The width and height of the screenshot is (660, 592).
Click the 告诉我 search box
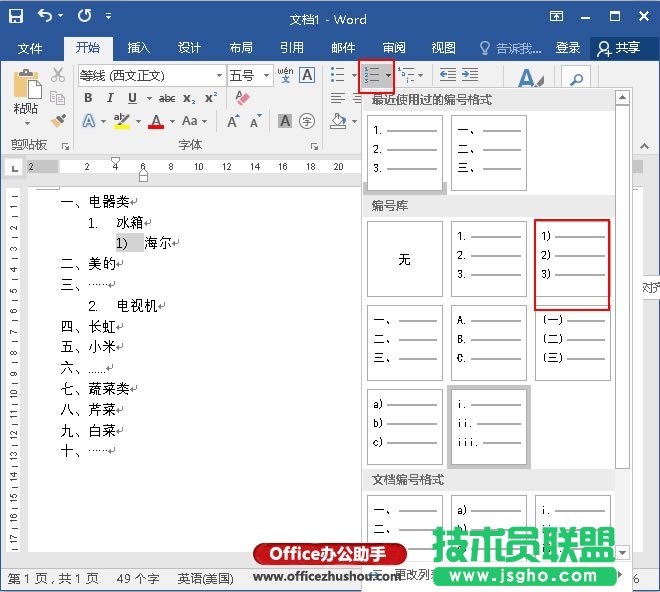511,48
